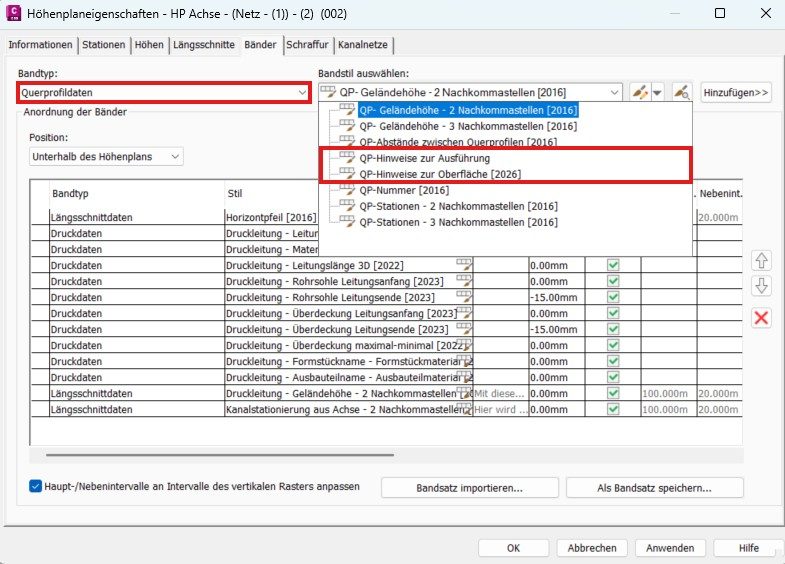
Task: Select QP- Geländehöhe - 3 Nachkommastellen [2016]
Action: pos(468,126)
